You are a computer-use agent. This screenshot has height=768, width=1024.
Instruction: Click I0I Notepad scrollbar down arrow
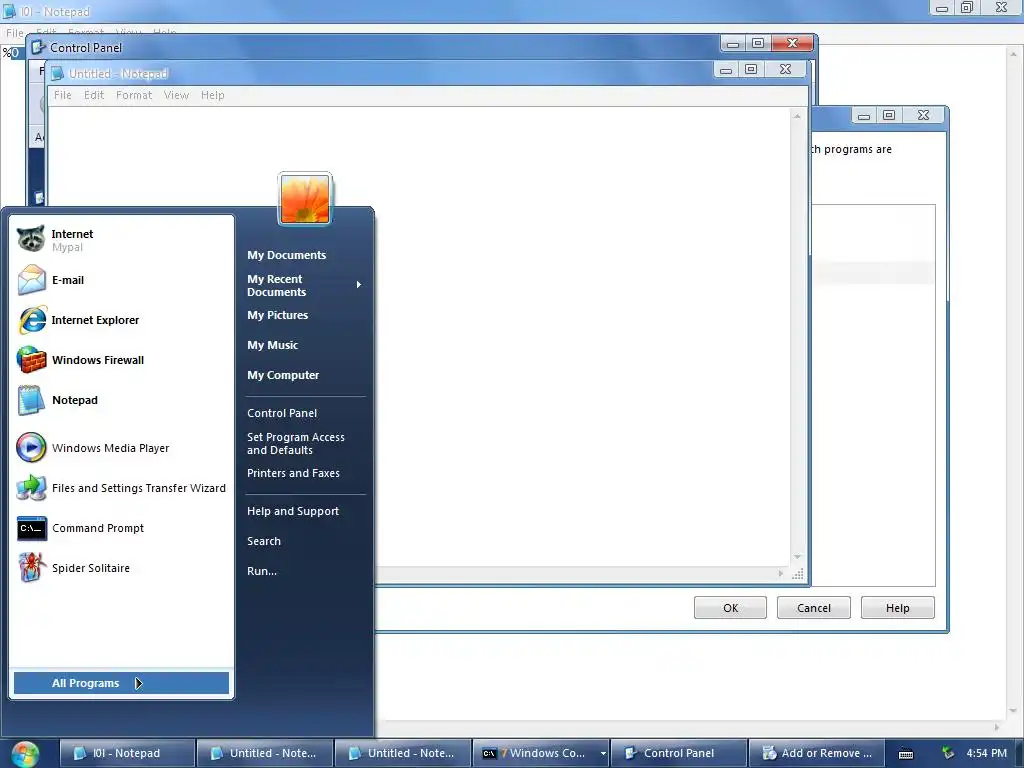tap(1012, 712)
